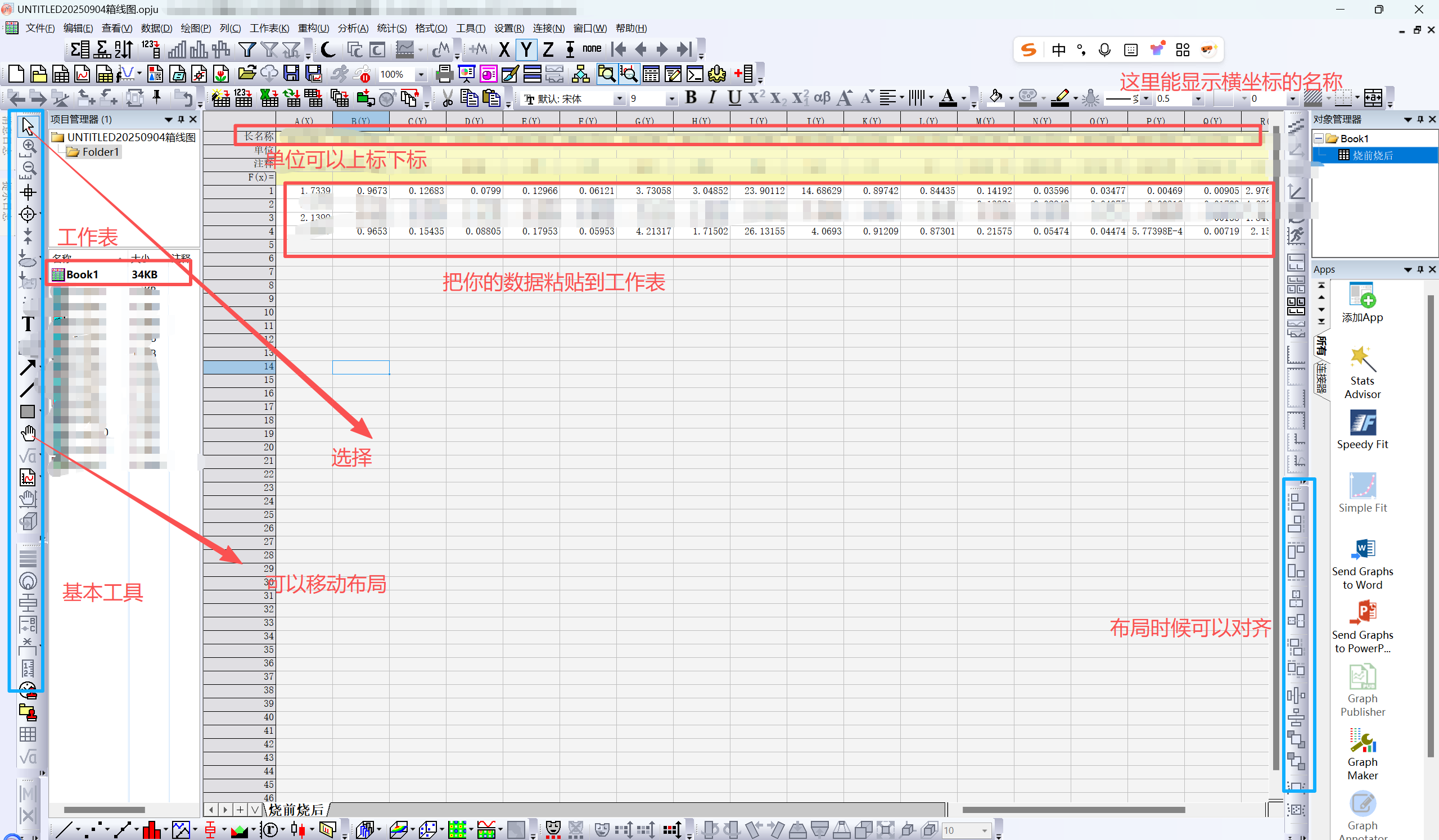Open the 分析(A) menu

point(353,28)
